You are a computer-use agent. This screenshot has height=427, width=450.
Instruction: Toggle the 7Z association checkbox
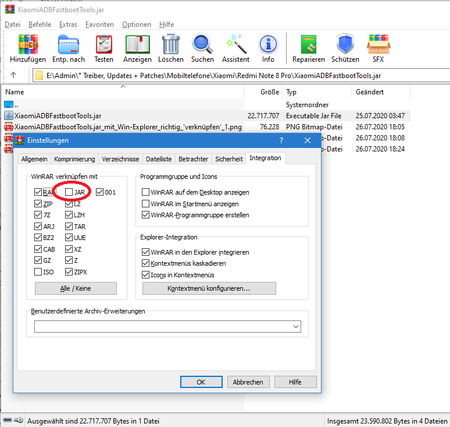[x=38, y=215]
